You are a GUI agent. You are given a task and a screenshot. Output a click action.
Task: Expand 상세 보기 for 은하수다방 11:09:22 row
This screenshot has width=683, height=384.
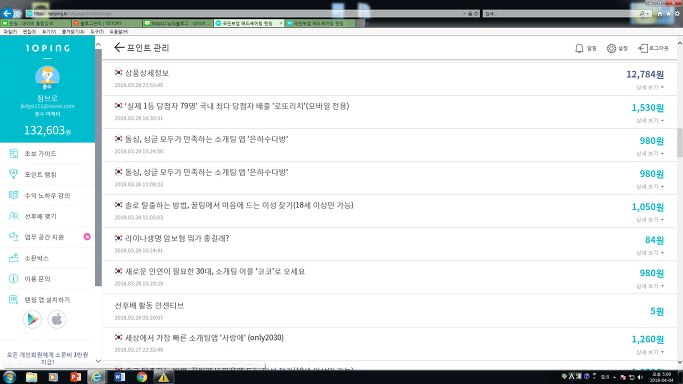(650, 187)
